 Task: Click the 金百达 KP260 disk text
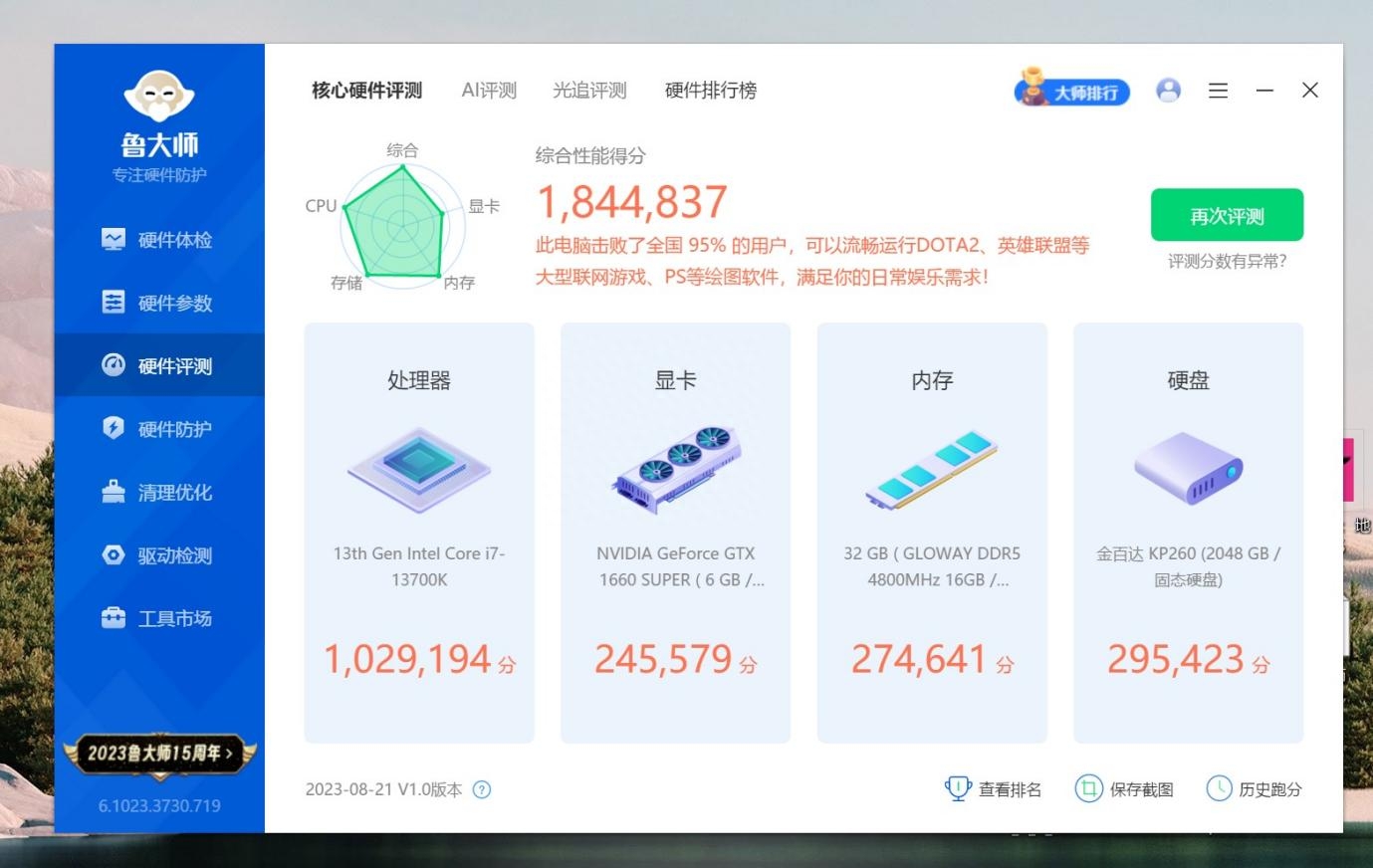(1189, 566)
